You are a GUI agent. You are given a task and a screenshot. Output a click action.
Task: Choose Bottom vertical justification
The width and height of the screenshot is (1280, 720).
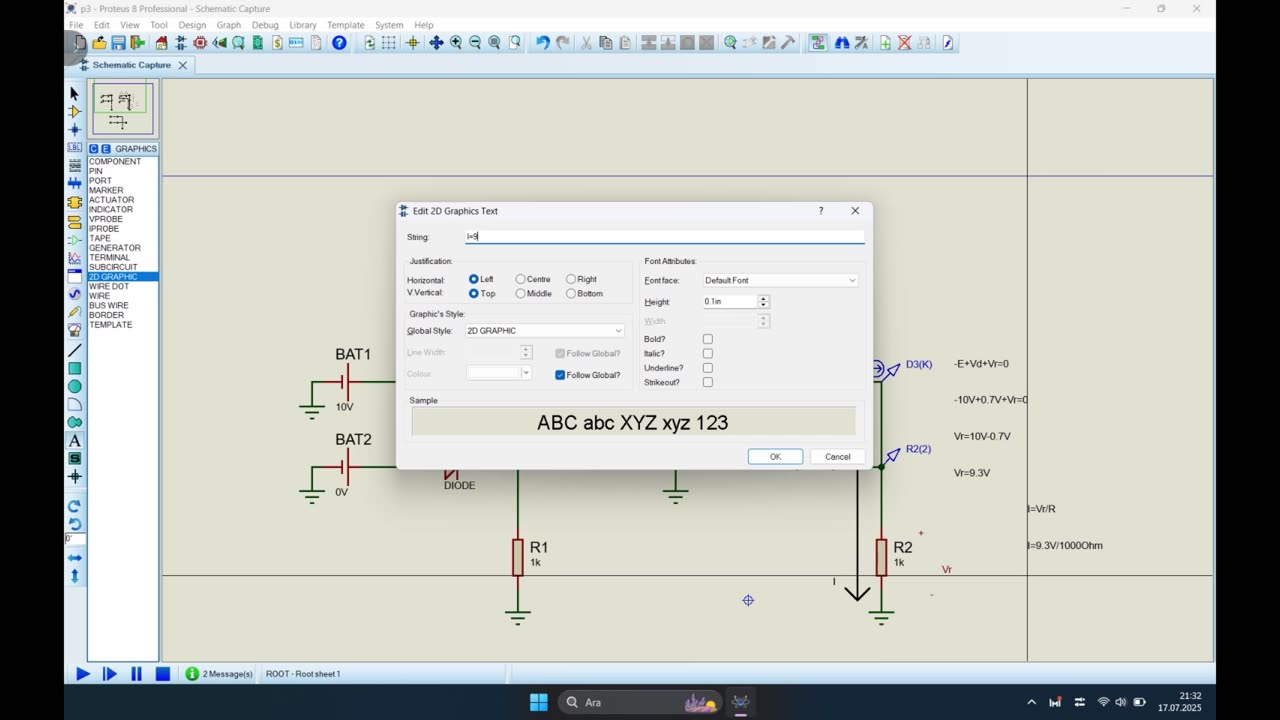(571, 294)
